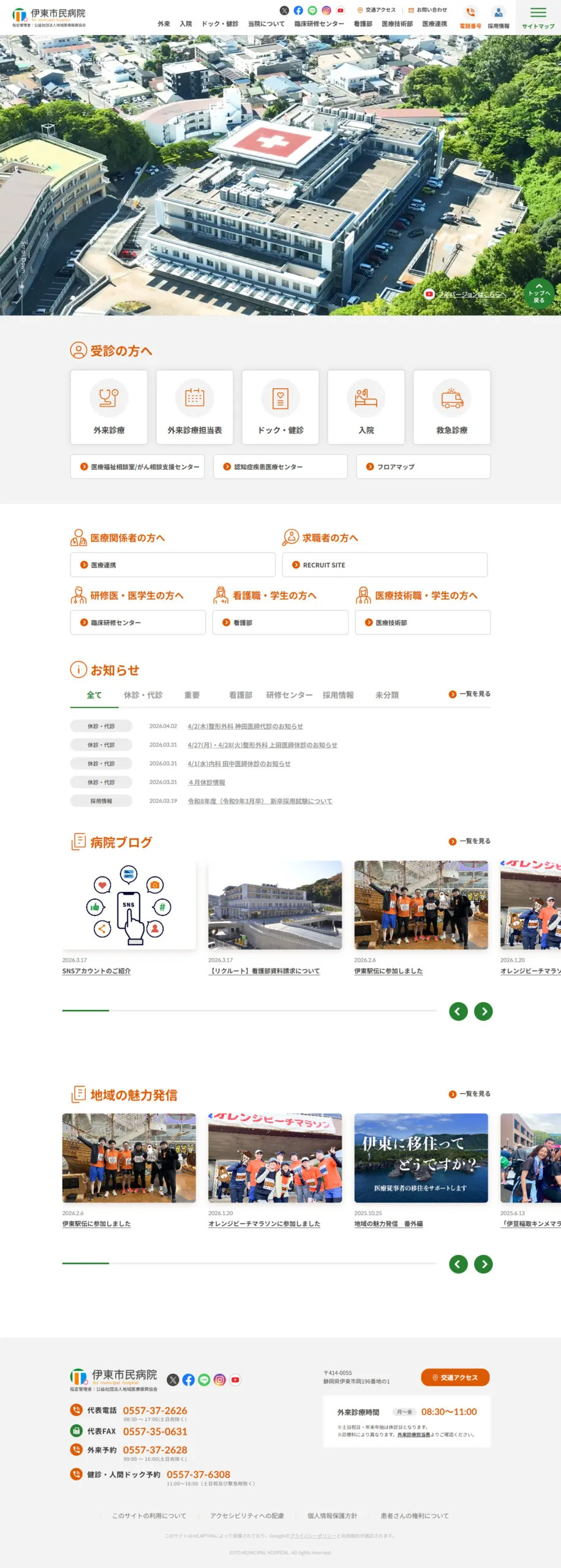Click the footer Facebook icon
The height and width of the screenshot is (1568, 561).
click(189, 1379)
